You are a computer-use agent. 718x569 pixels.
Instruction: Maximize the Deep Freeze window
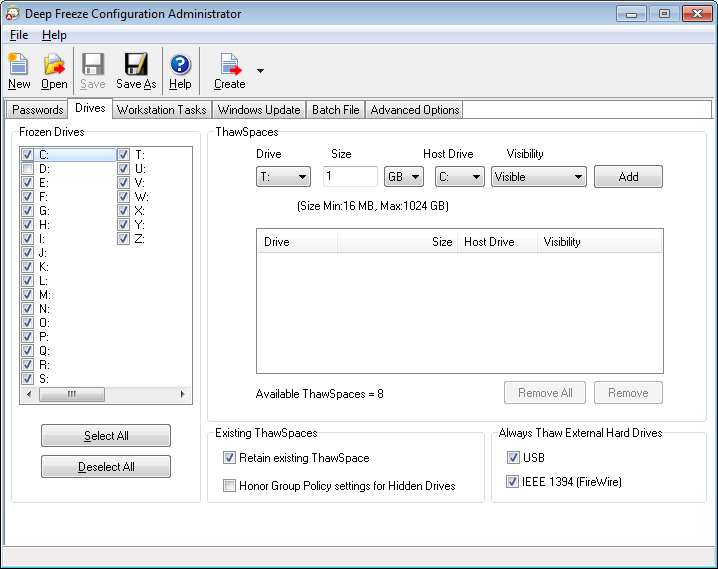tap(664, 14)
